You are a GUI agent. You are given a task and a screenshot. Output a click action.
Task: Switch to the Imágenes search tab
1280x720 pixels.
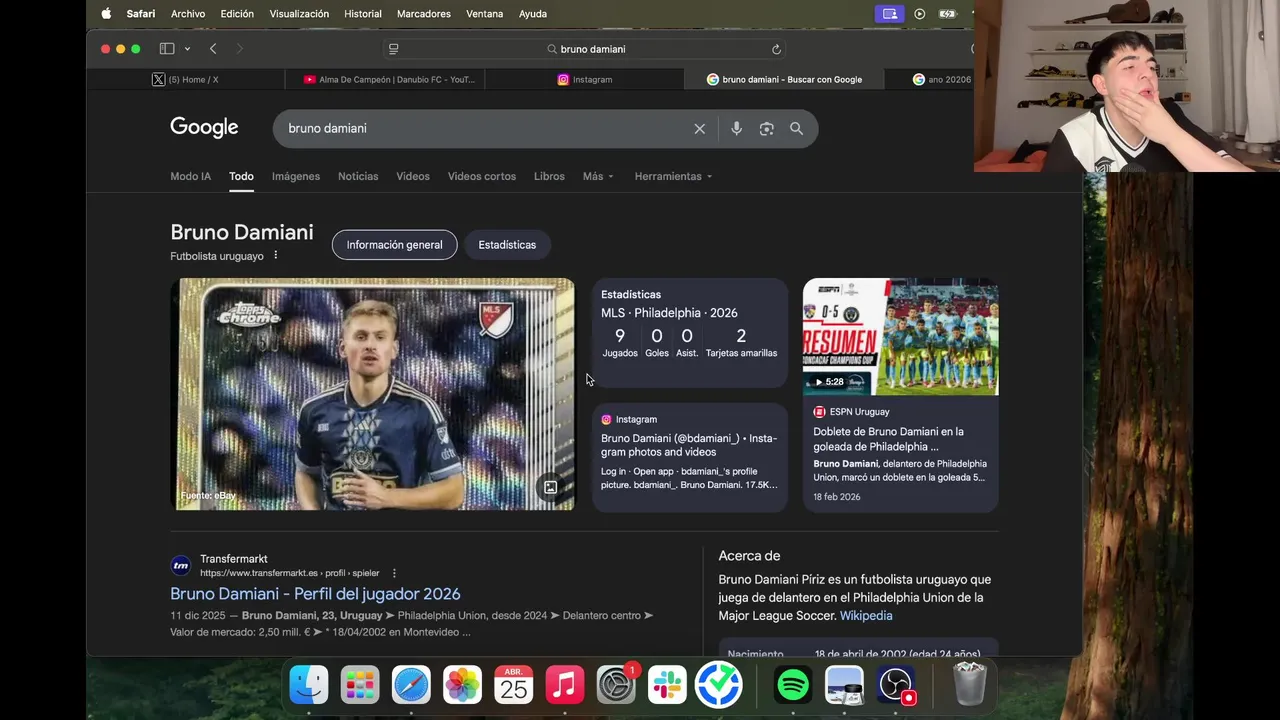click(296, 176)
